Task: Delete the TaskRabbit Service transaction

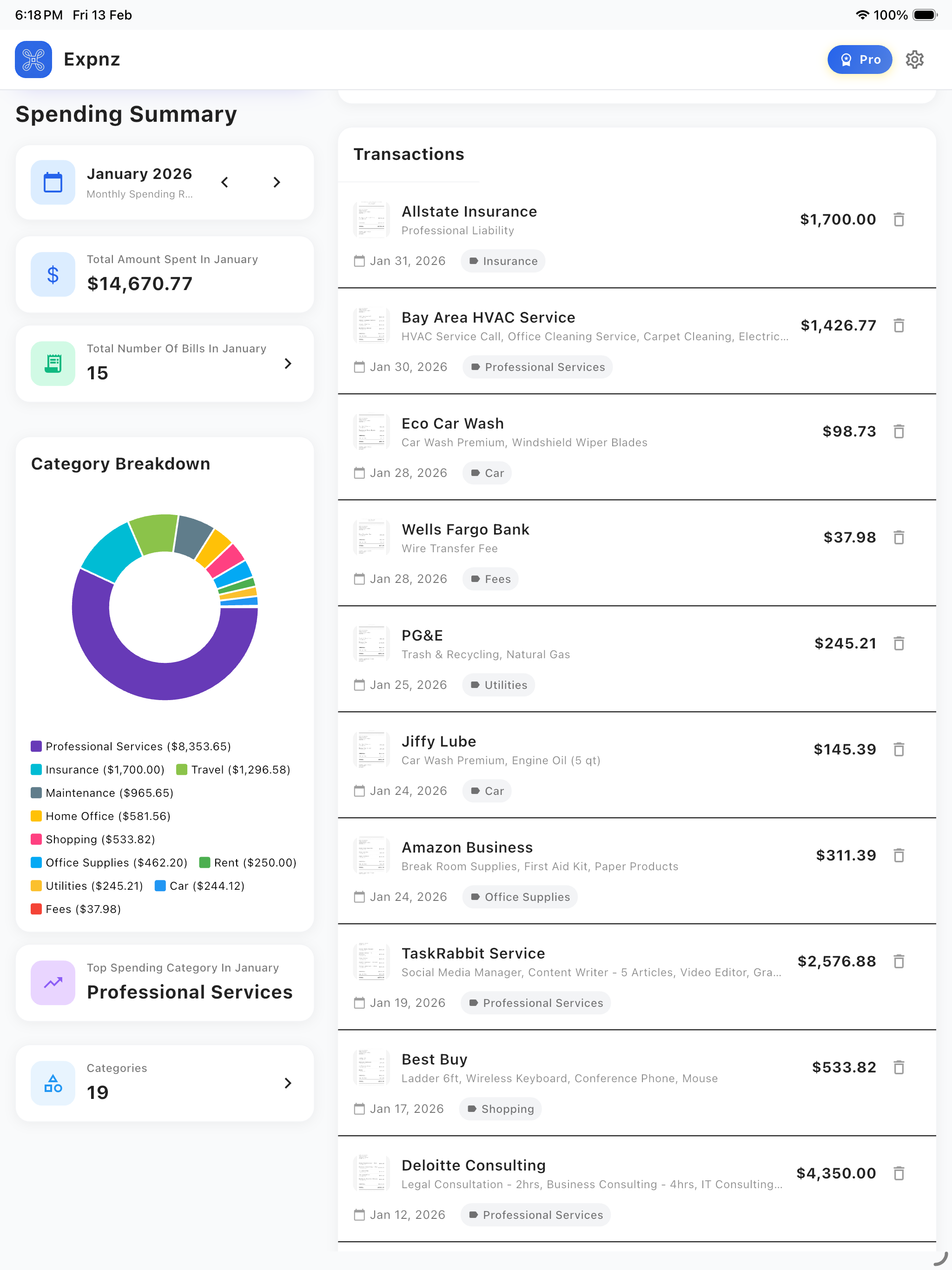Action: click(899, 962)
